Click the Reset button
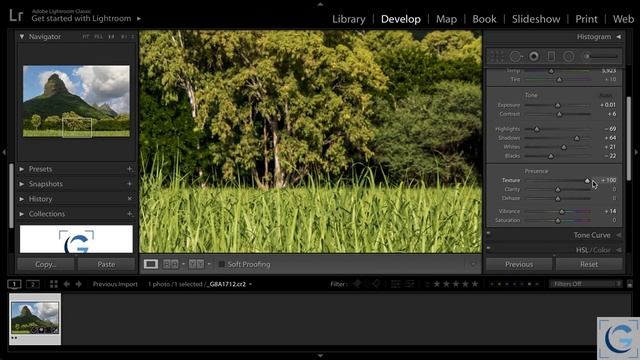This screenshot has height=360, width=640. point(589,264)
